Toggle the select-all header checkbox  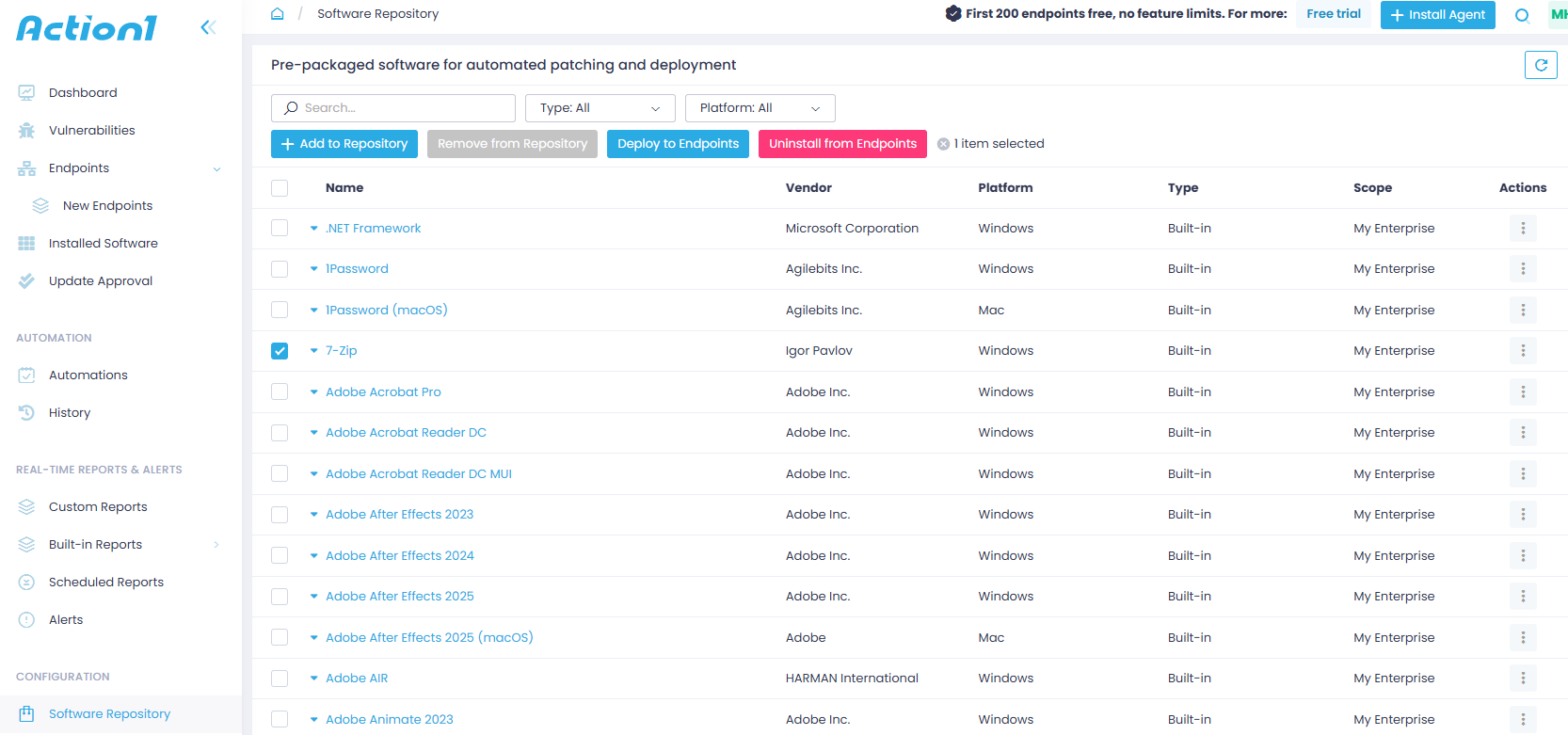280,188
